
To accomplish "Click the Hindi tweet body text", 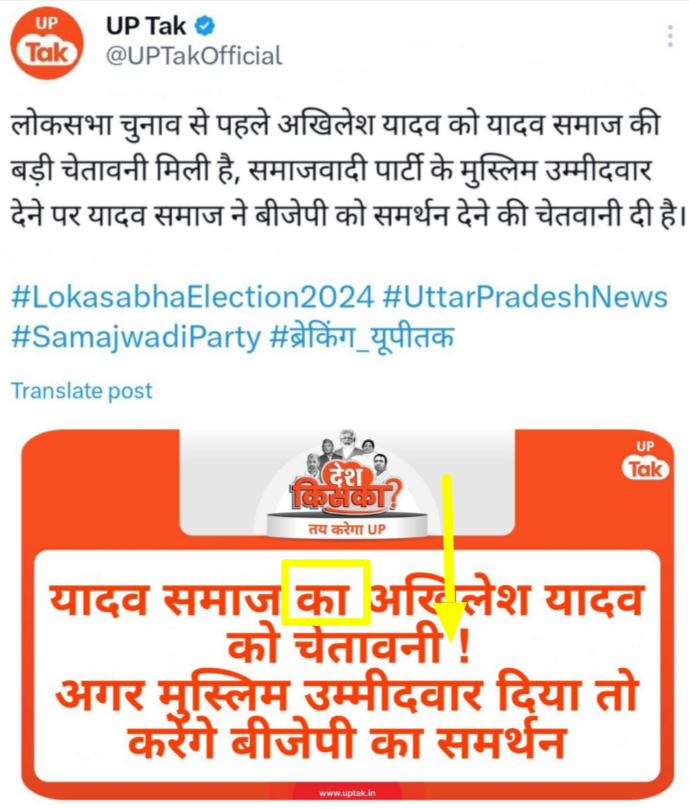I will pos(348,170).
